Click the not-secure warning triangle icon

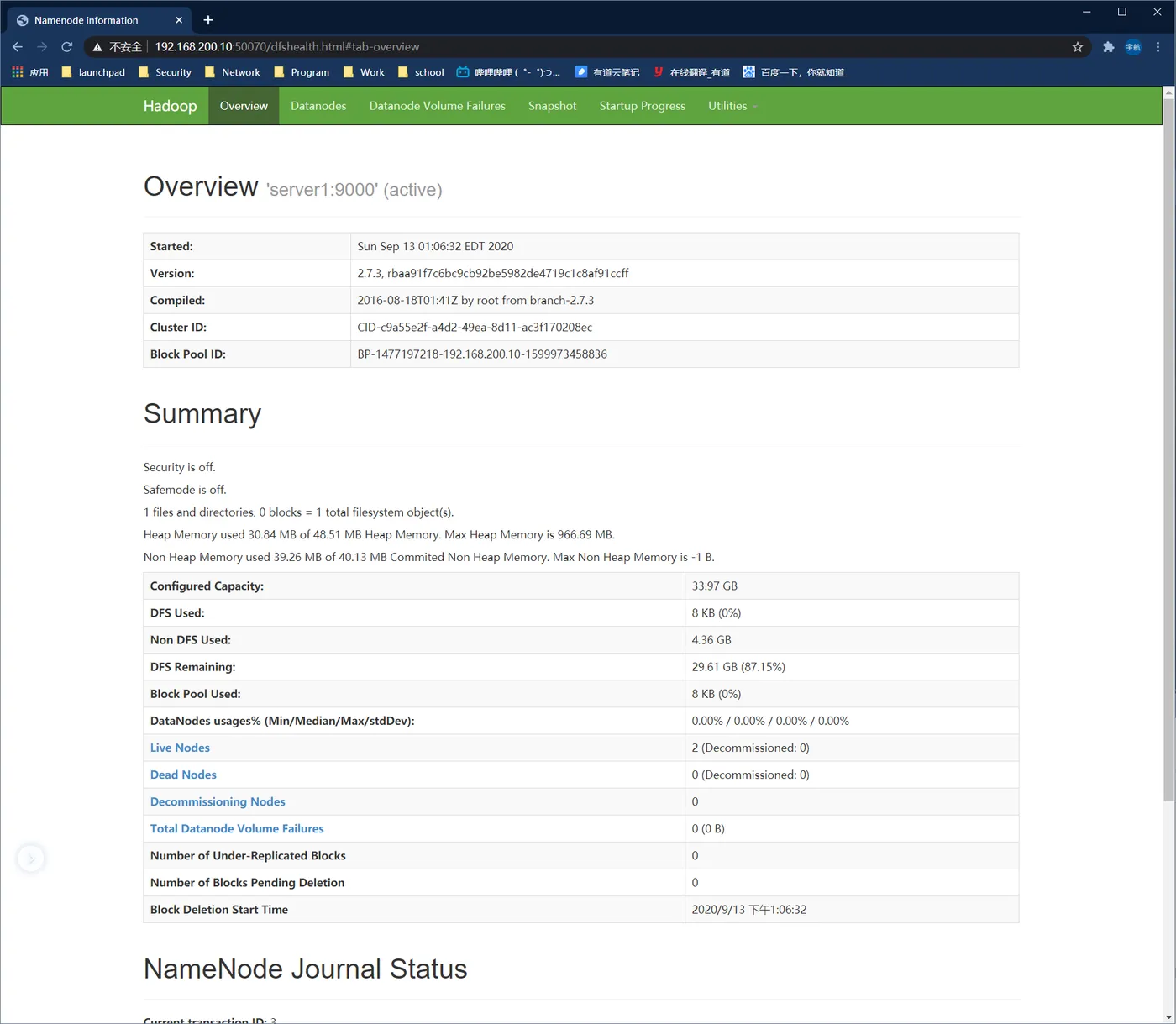click(x=97, y=47)
